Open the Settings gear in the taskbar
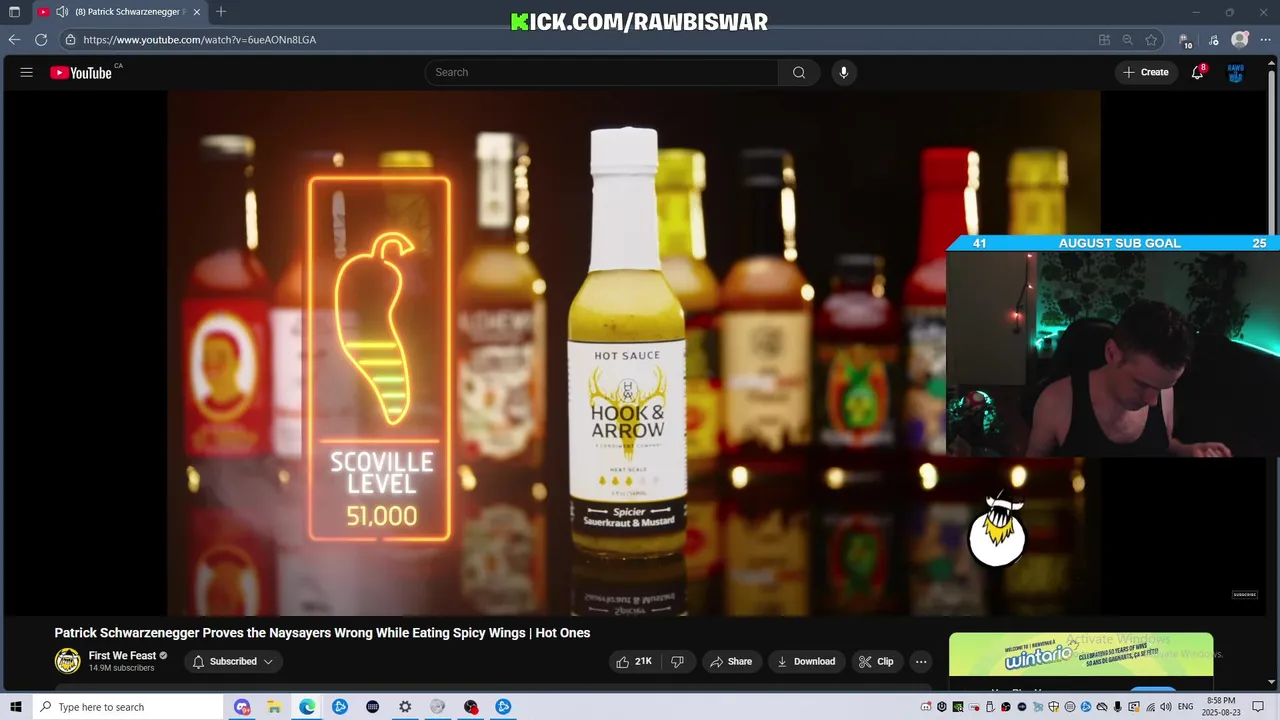1280x720 pixels. coord(405,707)
